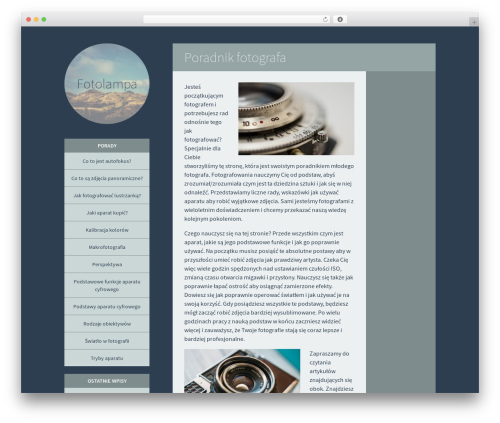Open 'Podstawy aparatu cyfrowego' link
Image resolution: width=500 pixels, height=423 pixels.
[107, 307]
